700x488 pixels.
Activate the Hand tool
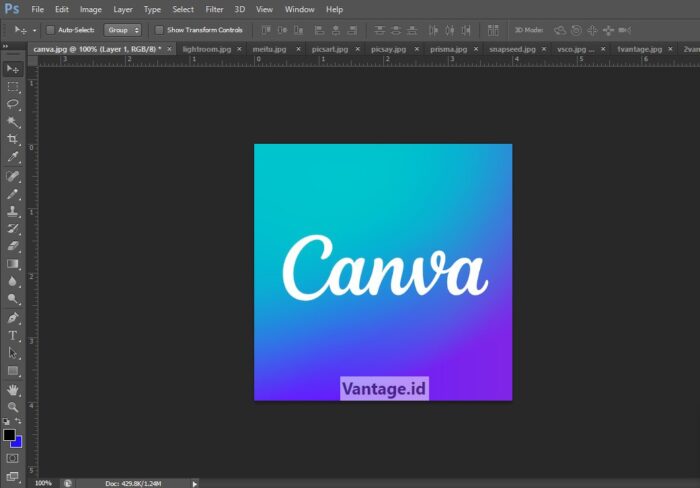[x=13, y=389]
